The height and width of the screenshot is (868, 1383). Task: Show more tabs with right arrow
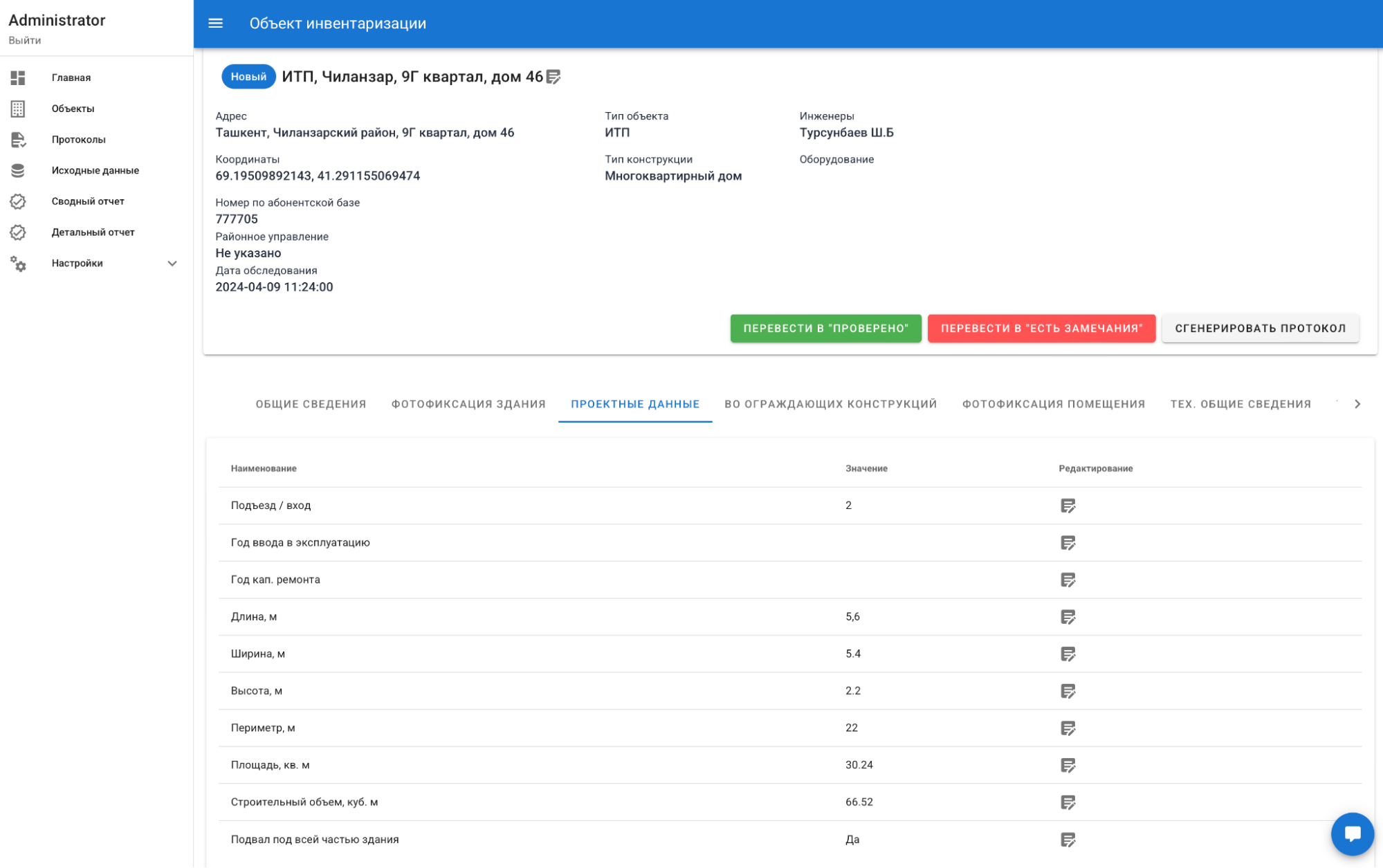pos(1357,404)
